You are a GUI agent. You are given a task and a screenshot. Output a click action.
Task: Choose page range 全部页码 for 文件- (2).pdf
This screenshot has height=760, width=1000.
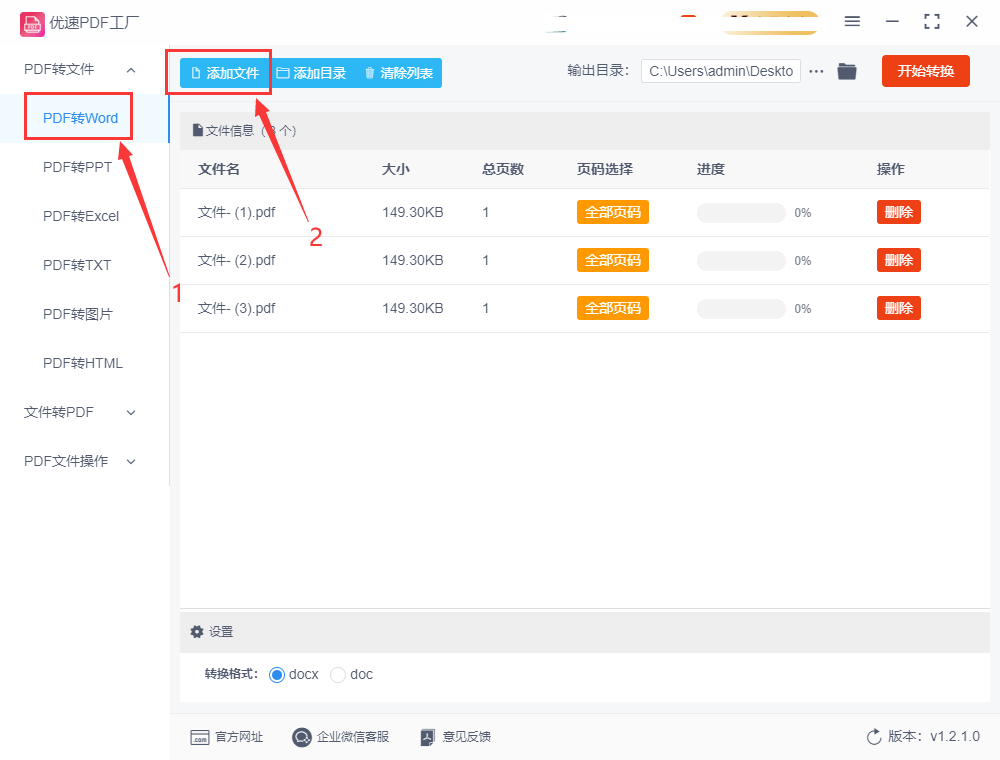pos(613,260)
